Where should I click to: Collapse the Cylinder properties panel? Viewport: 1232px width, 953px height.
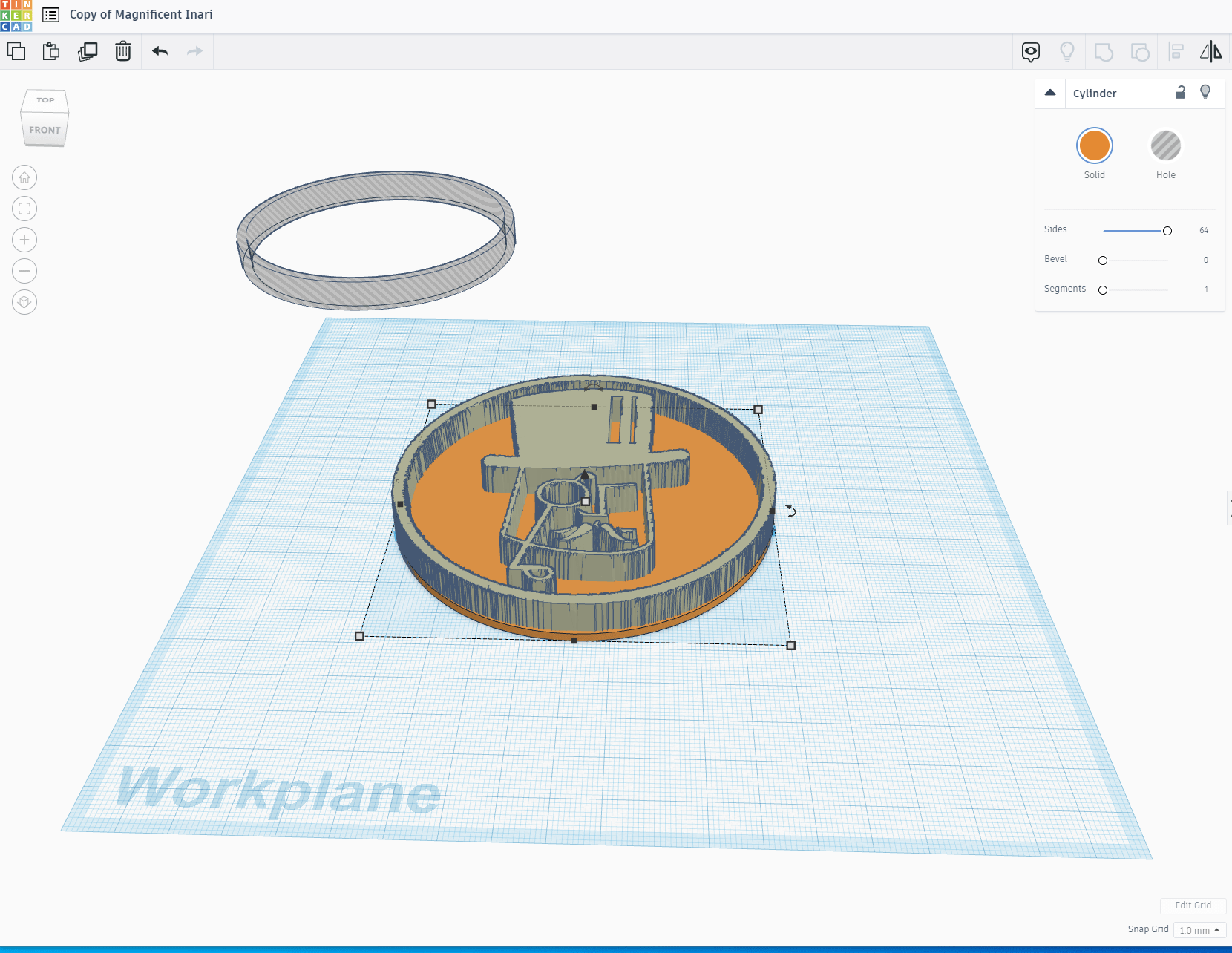(x=1049, y=93)
